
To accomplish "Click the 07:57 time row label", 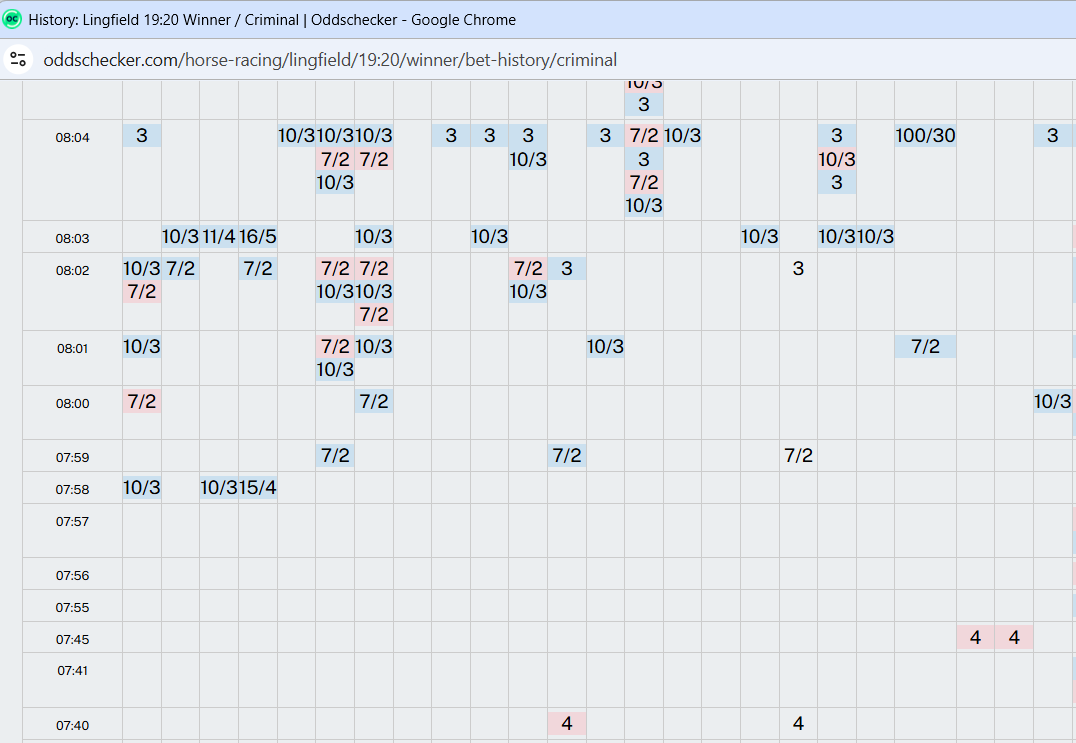I will coord(73,521).
